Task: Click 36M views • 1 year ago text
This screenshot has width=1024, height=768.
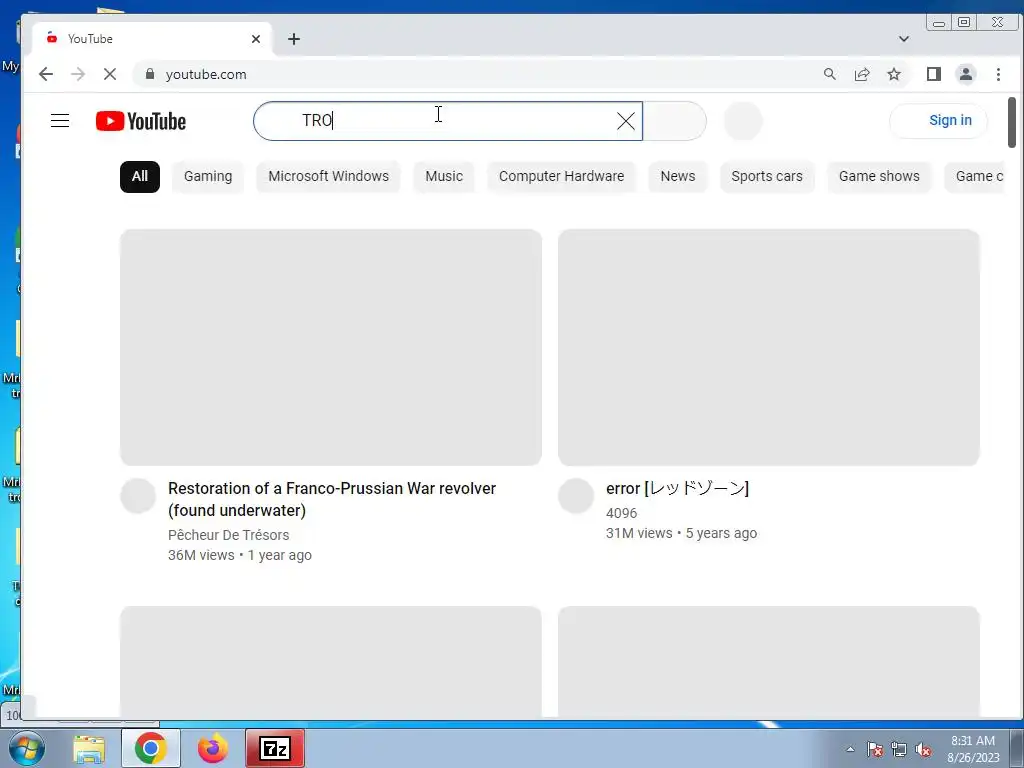Action: tap(240, 555)
